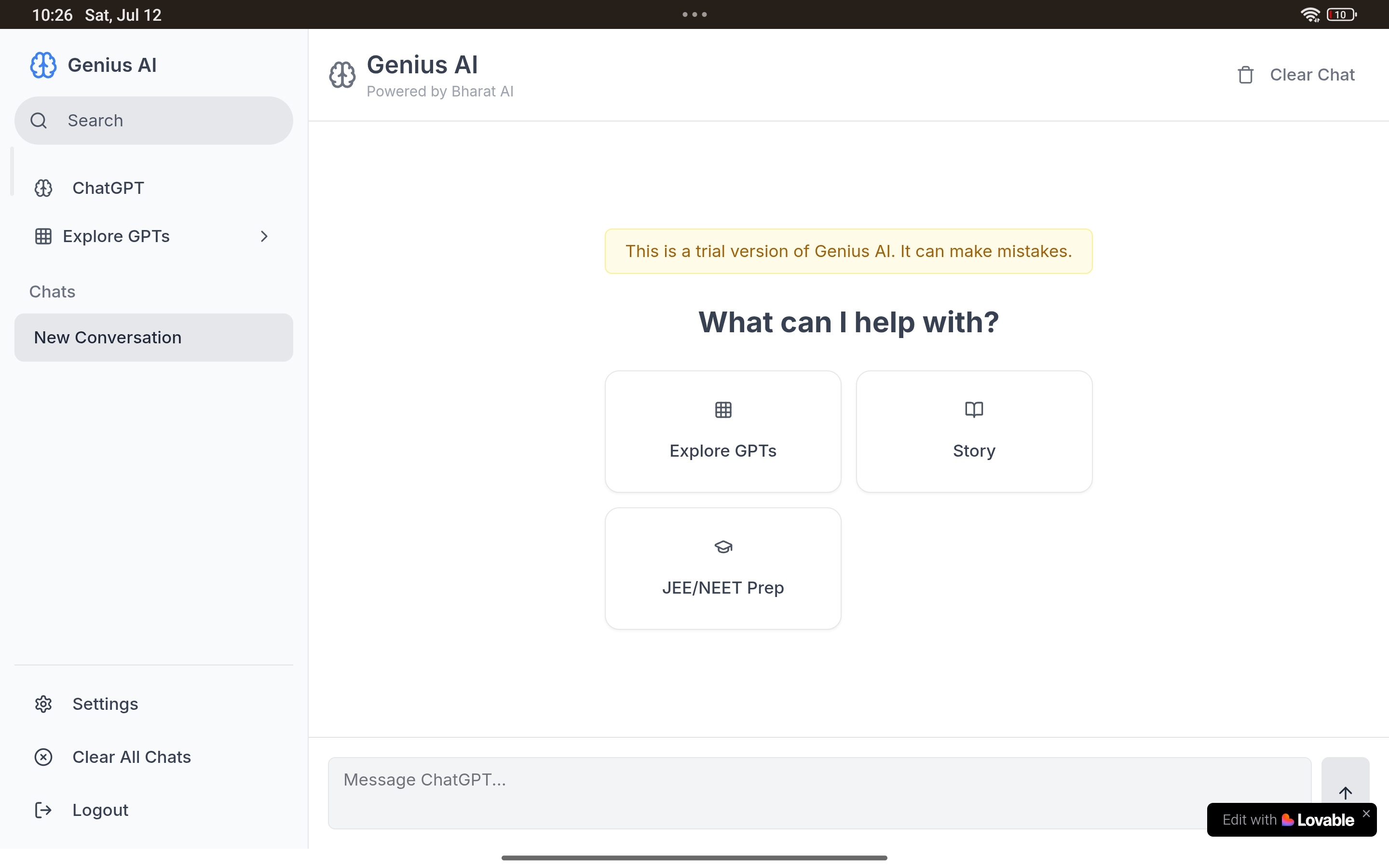Open the JEE/NEET Prep card
1389x868 pixels.
722,569
